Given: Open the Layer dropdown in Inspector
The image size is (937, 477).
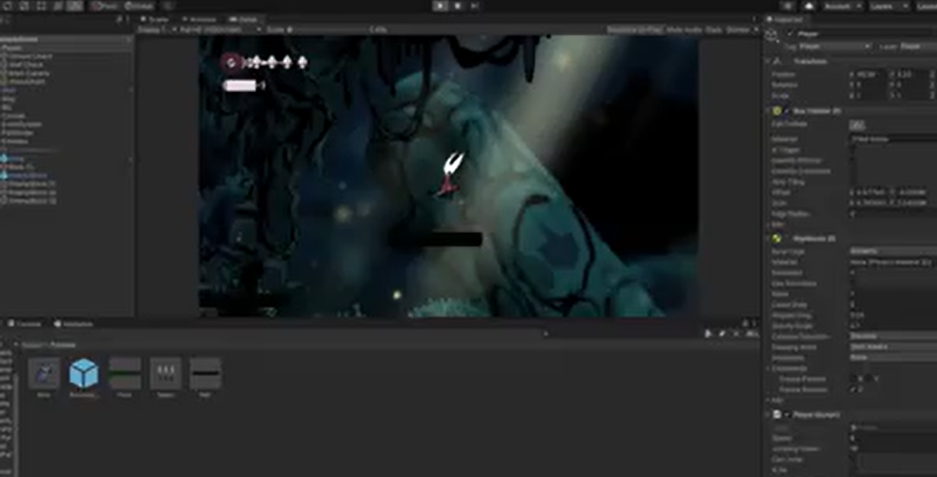Looking at the screenshot, I should coord(918,46).
